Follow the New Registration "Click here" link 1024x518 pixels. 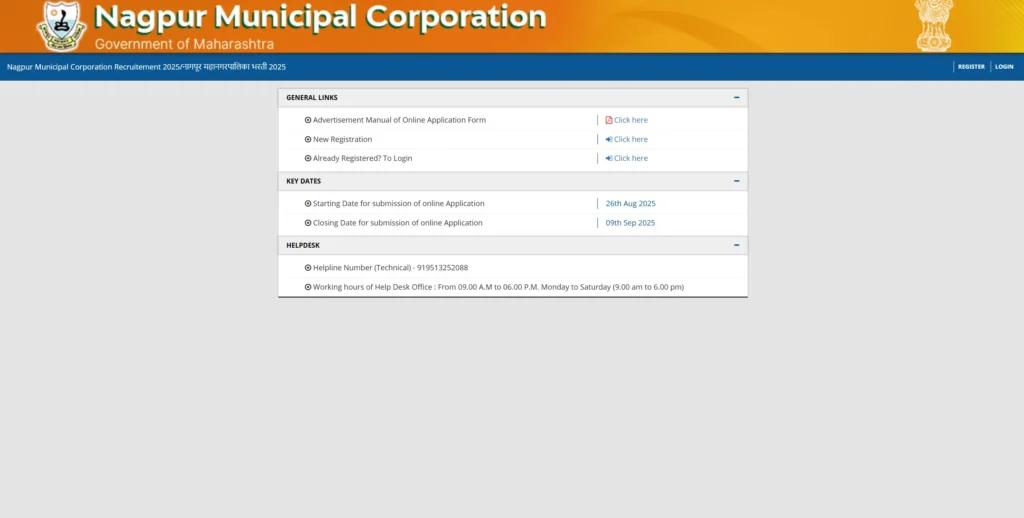[630, 139]
